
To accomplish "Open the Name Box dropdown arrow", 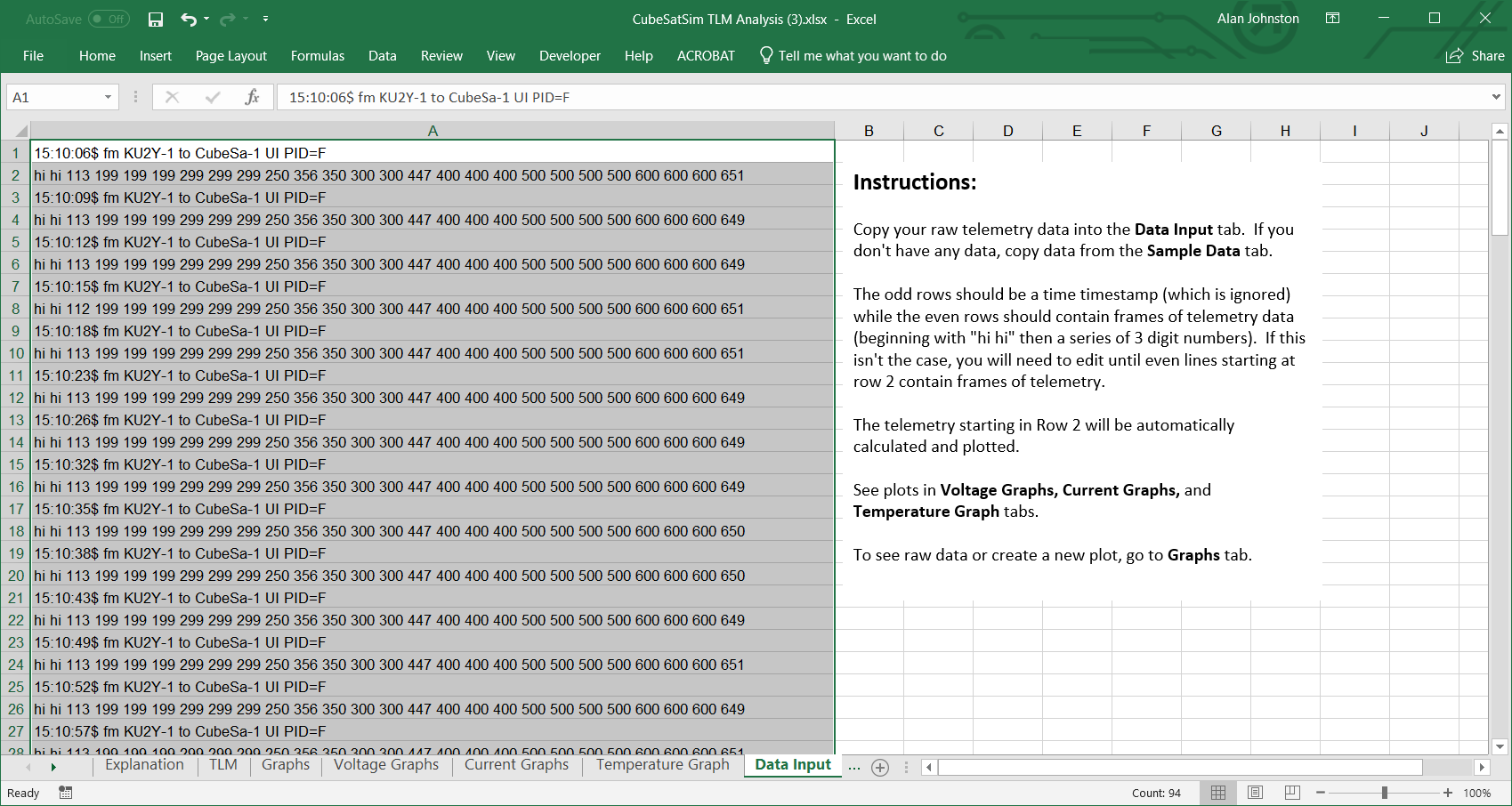I will [108, 97].
